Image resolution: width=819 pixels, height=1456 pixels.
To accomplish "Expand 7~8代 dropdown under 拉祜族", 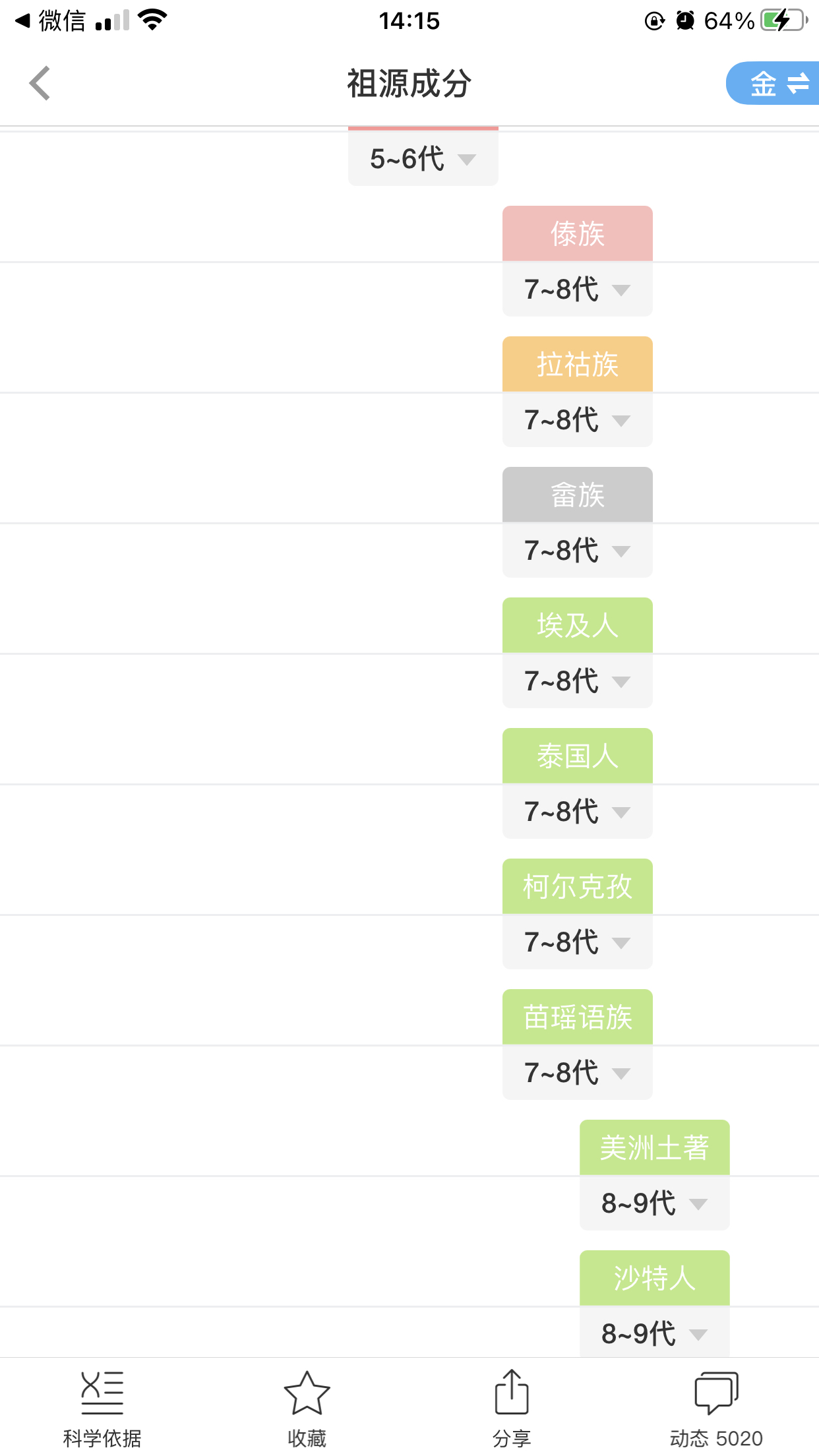I will point(578,419).
